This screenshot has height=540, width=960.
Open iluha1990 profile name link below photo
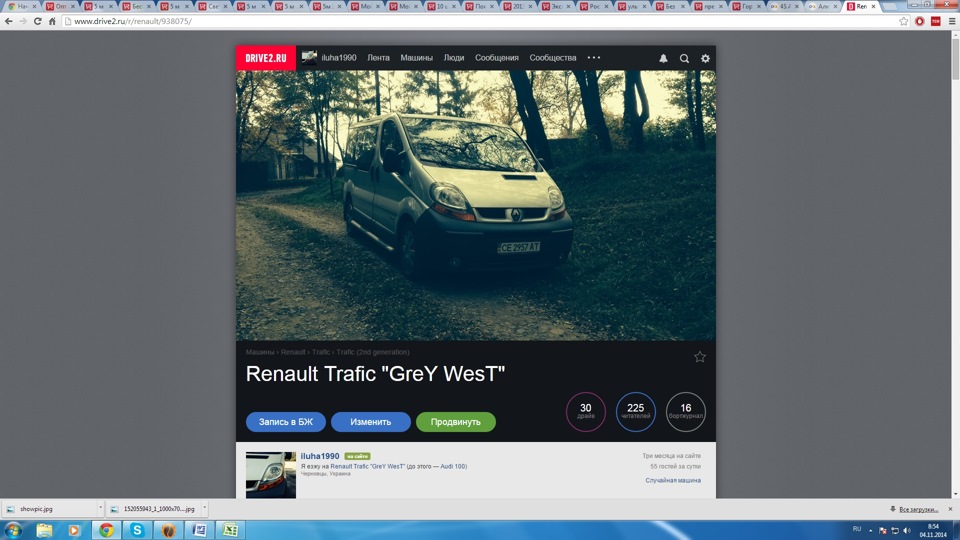320,456
